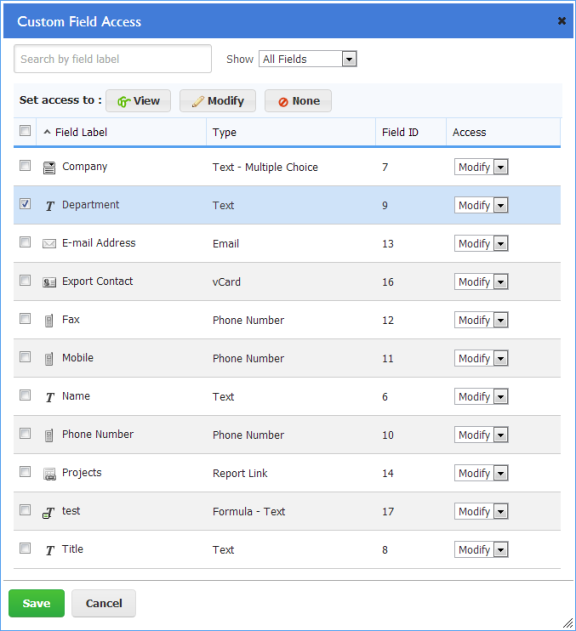Screen dimensions: 576x631
Task: Click the test formula text icon
Action: [48, 513]
